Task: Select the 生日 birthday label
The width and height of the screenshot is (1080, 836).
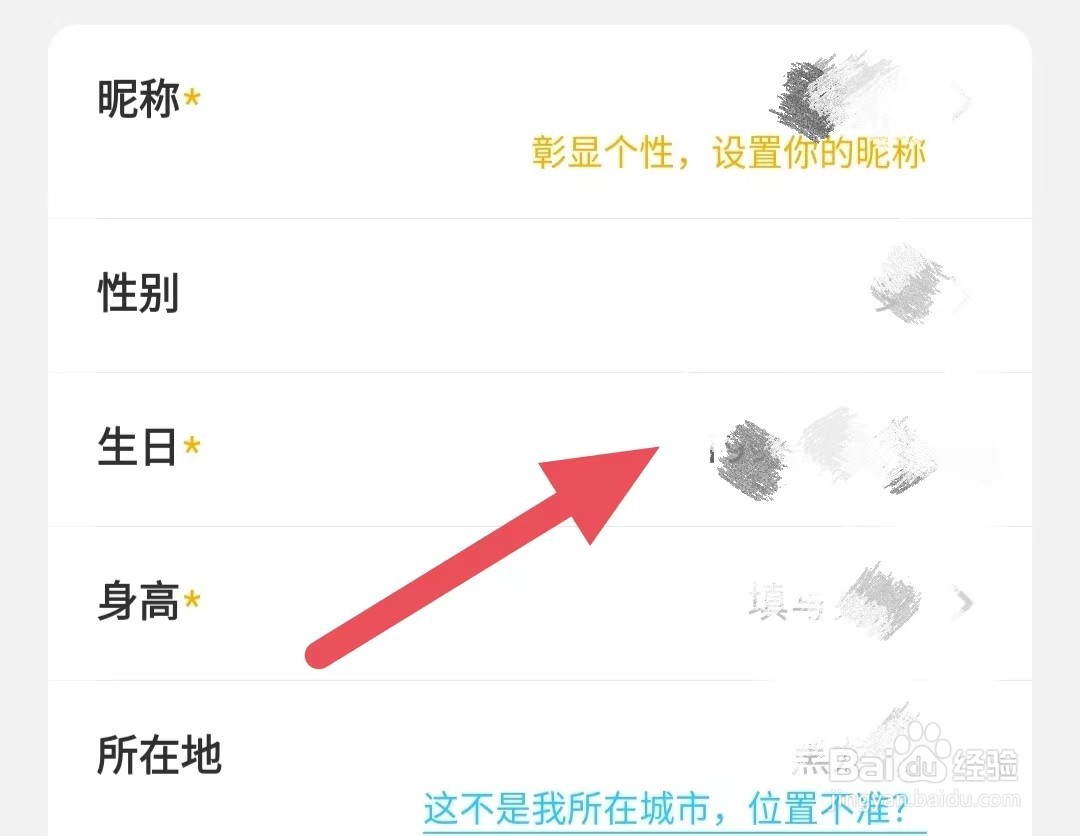Action: point(137,447)
